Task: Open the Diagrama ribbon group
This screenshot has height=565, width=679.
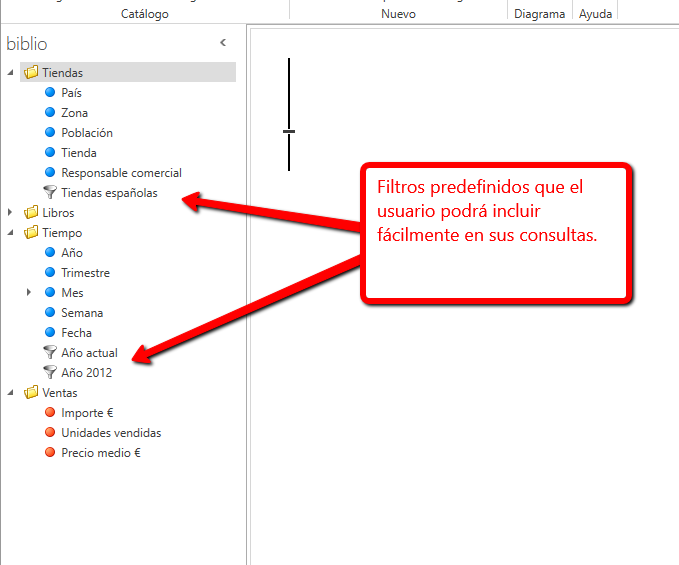Action: 539,14
